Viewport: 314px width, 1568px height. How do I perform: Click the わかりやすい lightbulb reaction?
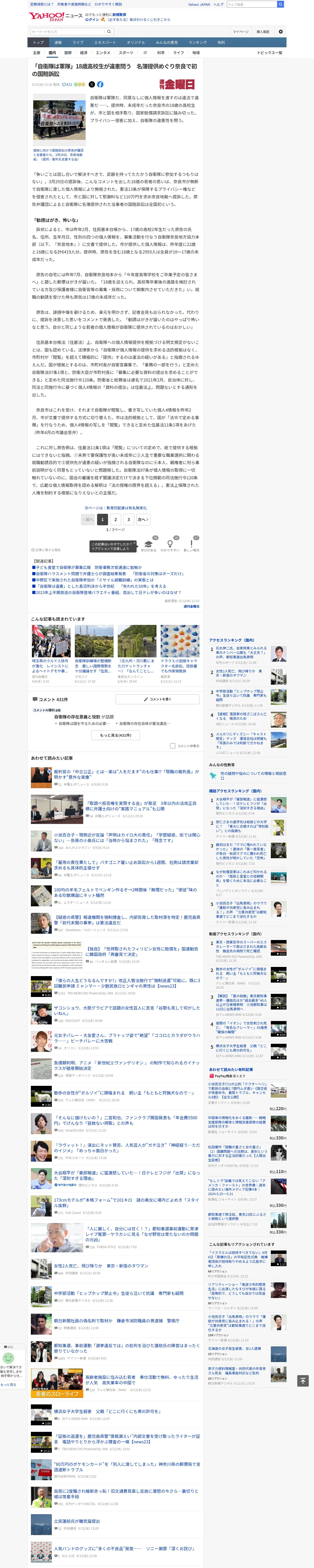click(x=170, y=544)
